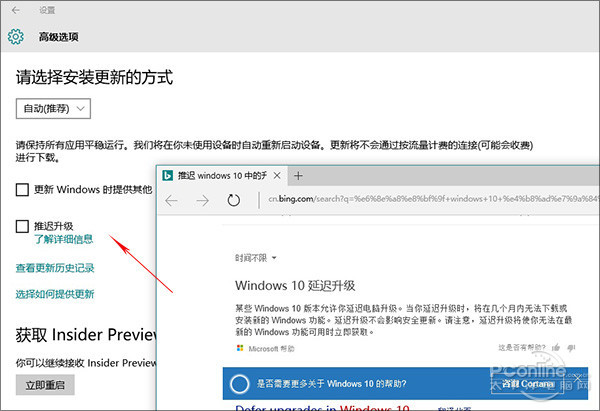Click the Microsoft logo beside 帮助
Screen dimensions: 600x411
click(x=240, y=348)
